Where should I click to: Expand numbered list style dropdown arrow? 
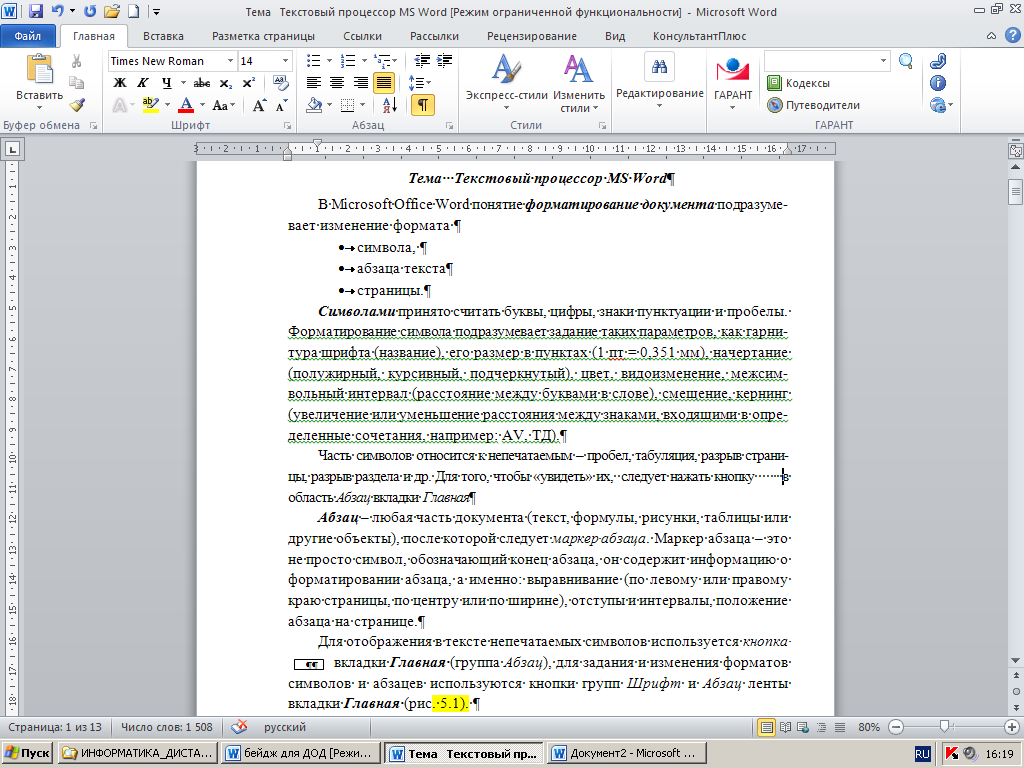click(363, 61)
